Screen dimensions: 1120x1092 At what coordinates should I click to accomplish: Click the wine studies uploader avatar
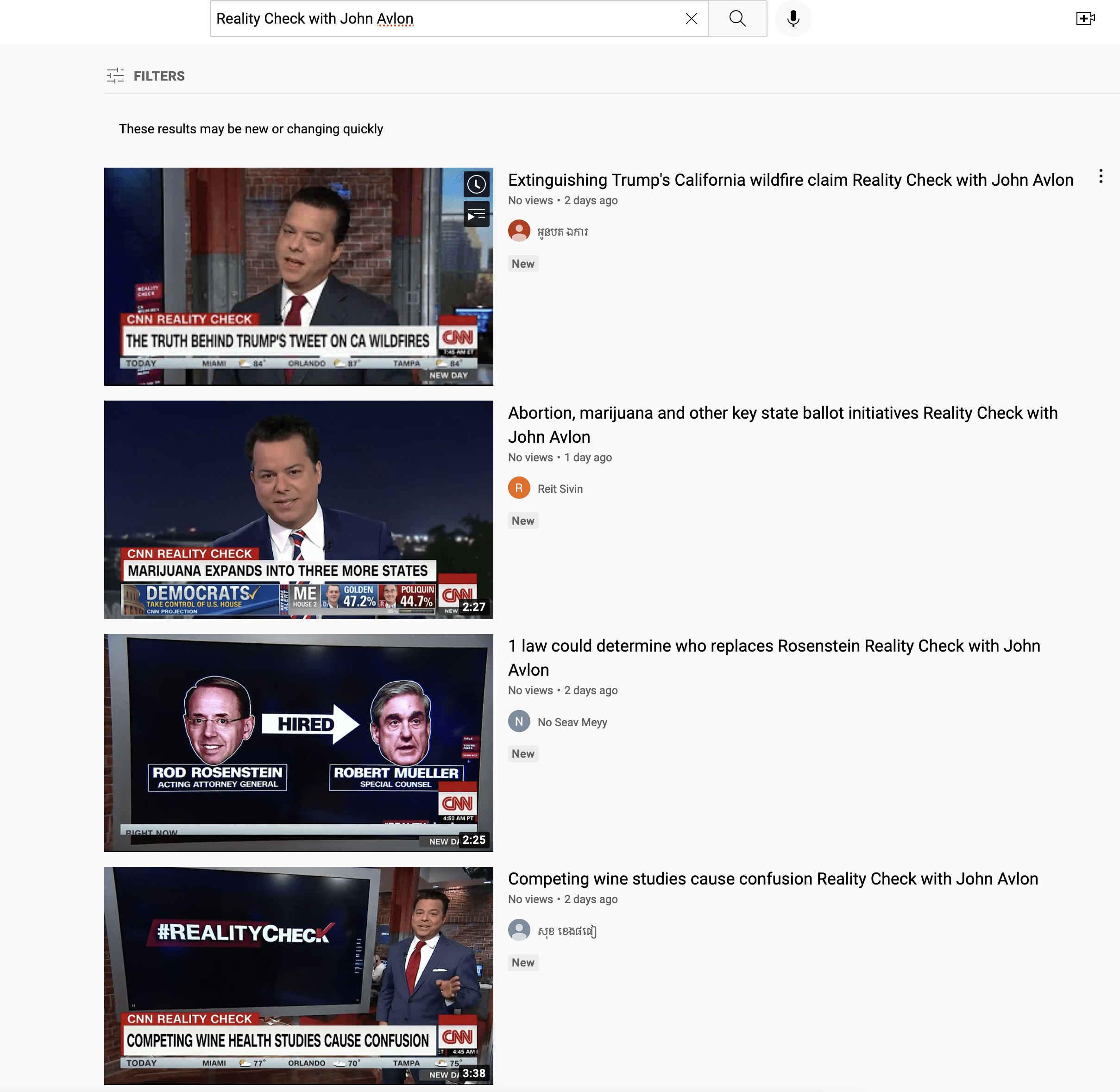(x=519, y=930)
